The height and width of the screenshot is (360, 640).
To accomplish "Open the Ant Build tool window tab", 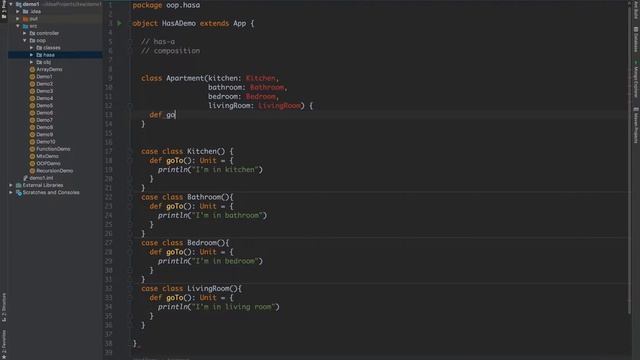I will click(x=636, y=9).
